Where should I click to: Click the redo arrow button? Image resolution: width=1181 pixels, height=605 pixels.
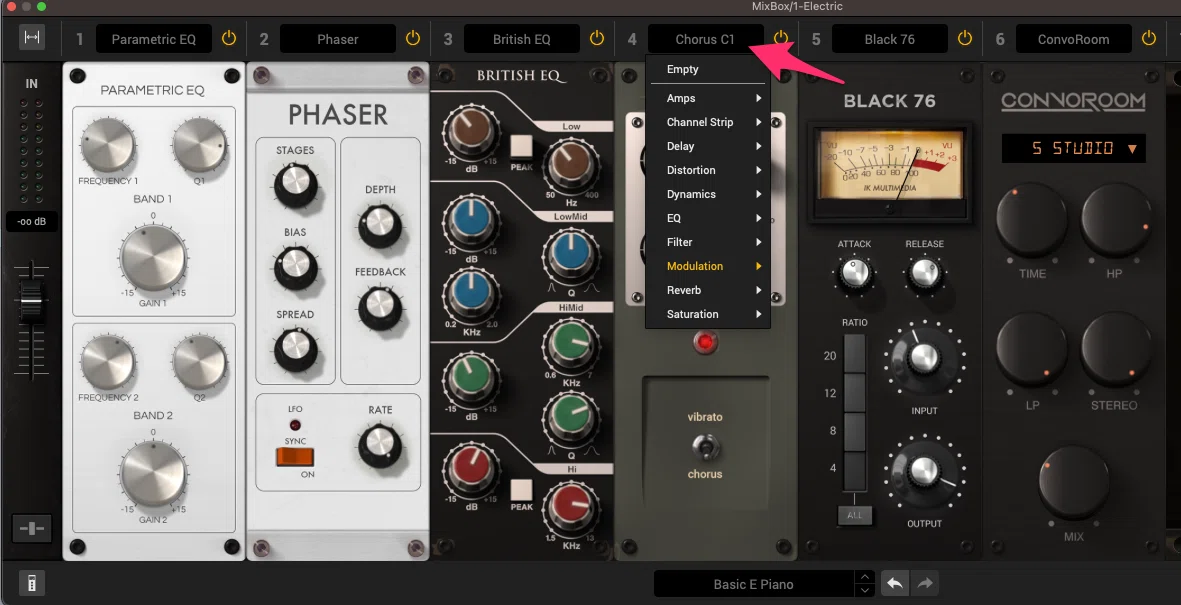pyautogui.click(x=925, y=584)
